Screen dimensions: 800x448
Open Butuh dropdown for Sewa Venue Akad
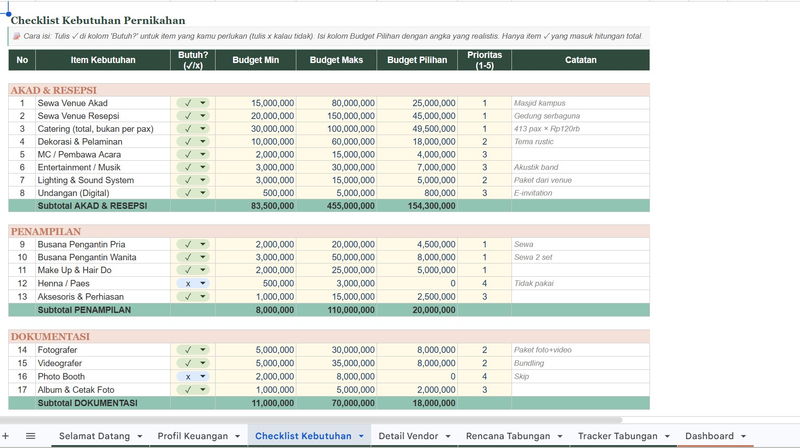click(203, 103)
